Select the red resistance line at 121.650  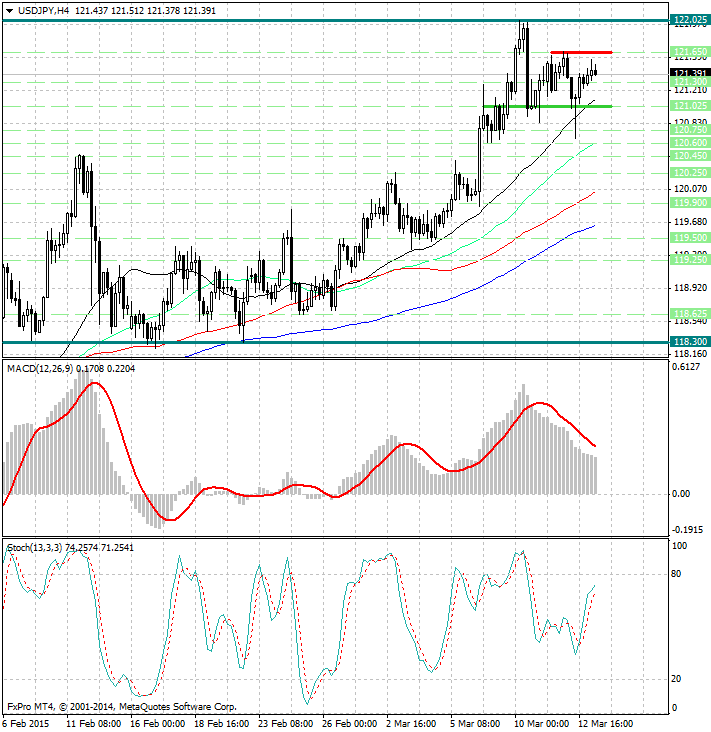581,52
